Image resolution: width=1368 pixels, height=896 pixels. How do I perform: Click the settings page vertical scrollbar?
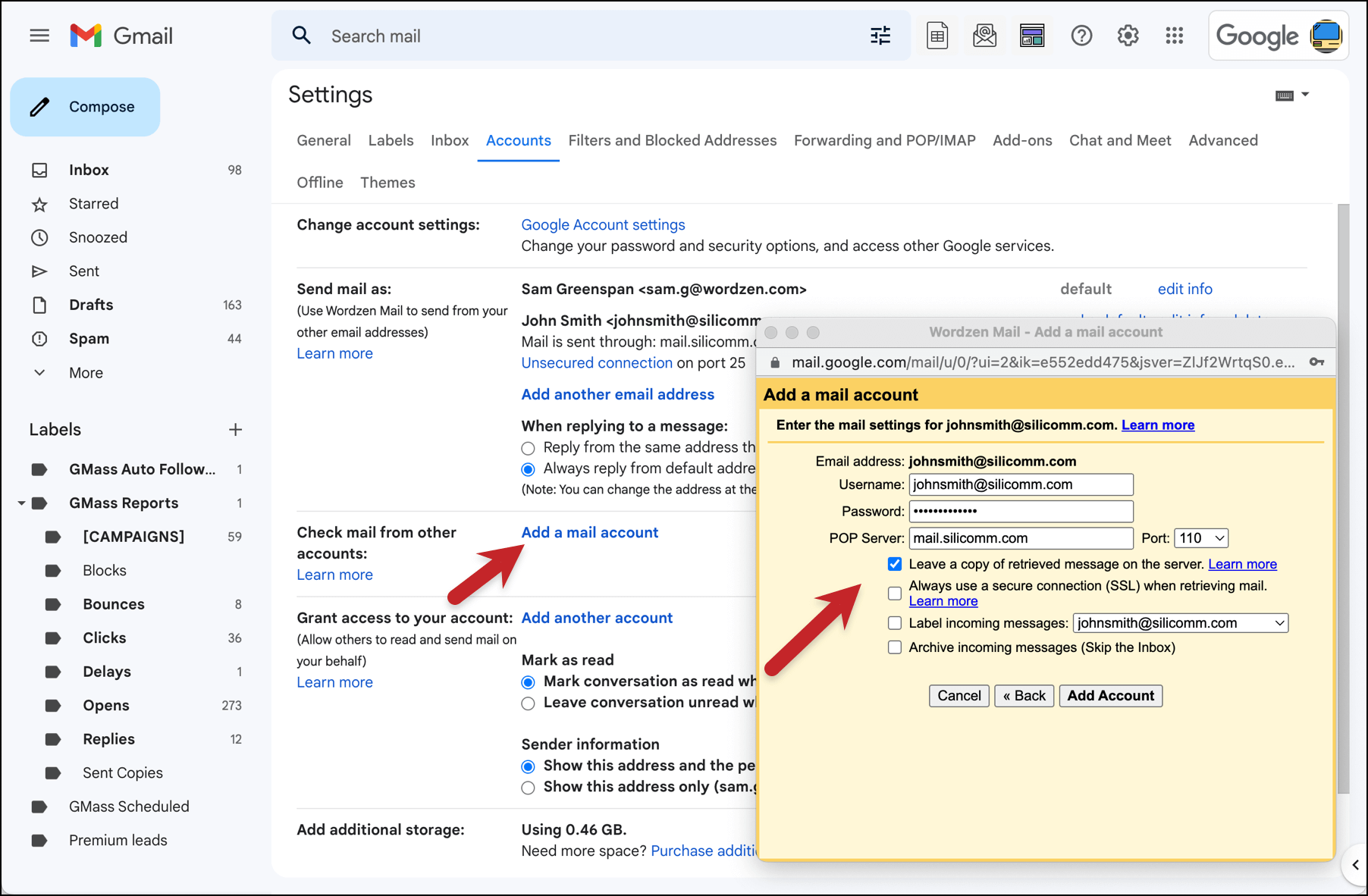pos(1343,499)
